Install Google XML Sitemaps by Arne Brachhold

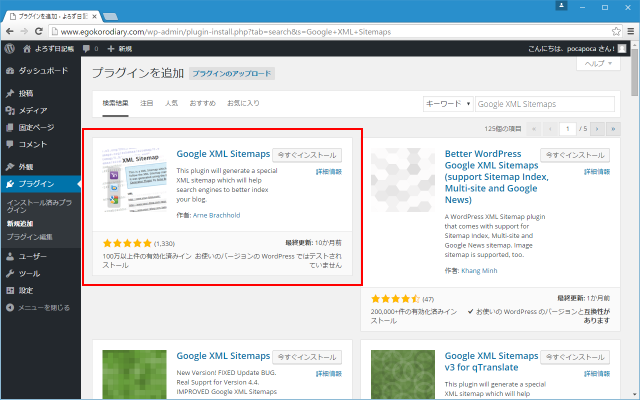(307, 155)
